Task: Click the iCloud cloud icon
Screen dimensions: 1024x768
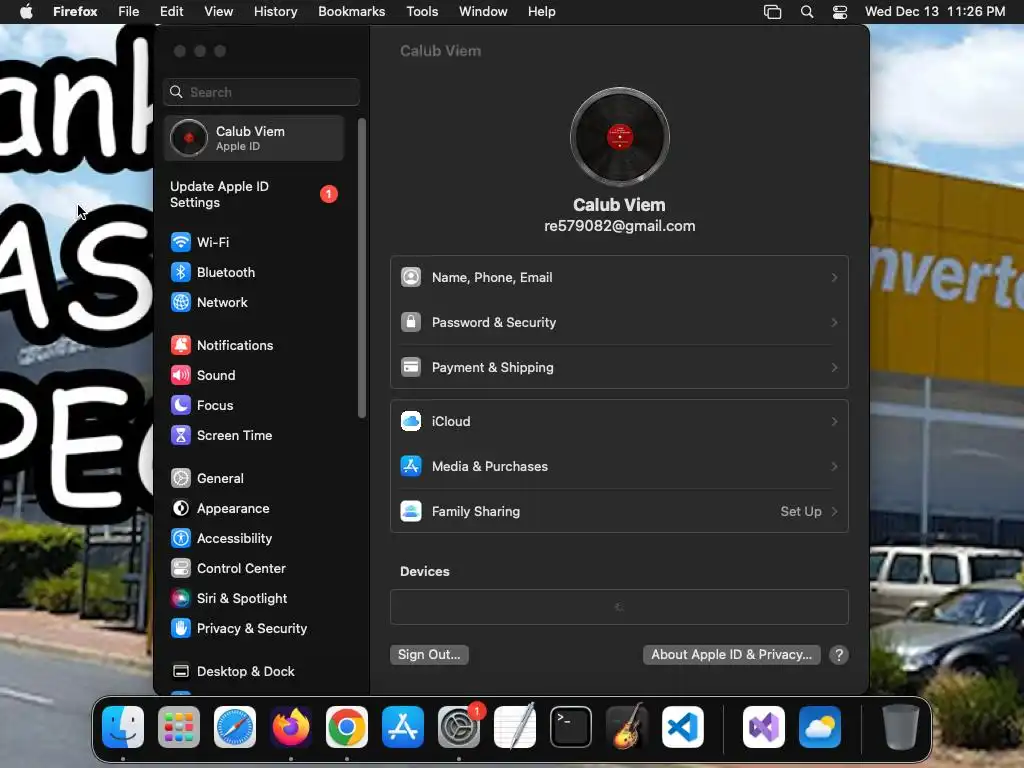Action: (411, 422)
